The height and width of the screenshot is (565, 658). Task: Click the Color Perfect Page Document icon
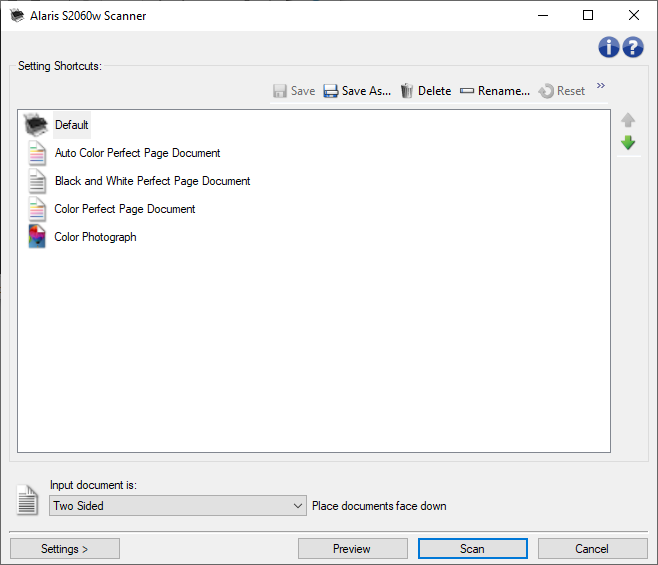(37, 209)
